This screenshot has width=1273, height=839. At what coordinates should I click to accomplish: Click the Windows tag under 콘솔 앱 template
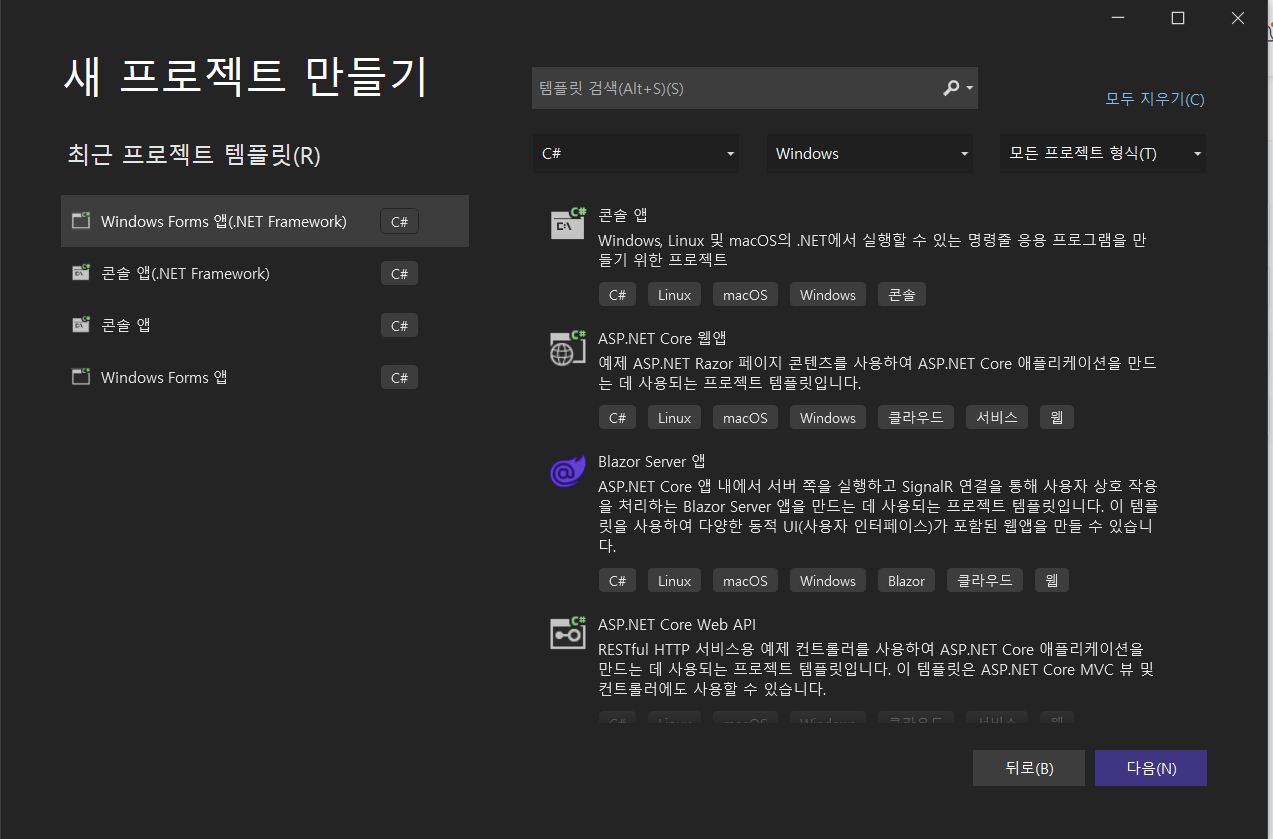(x=828, y=295)
